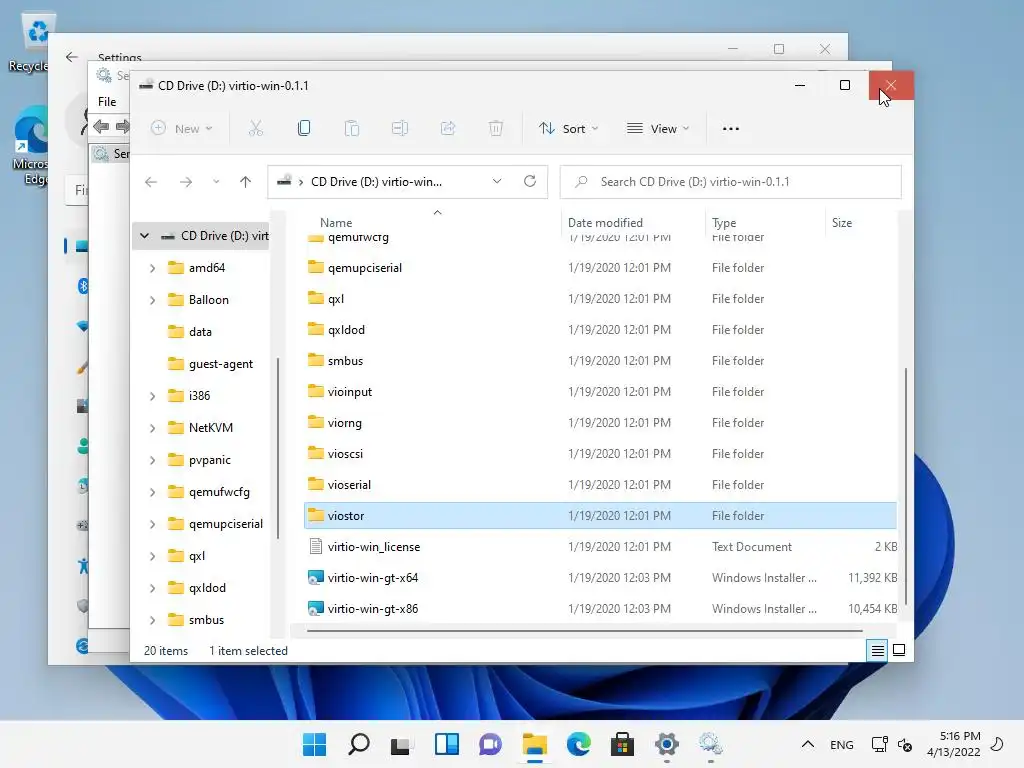Select the viorng folder
The image size is (1024, 768).
pyautogui.click(x=600, y=423)
